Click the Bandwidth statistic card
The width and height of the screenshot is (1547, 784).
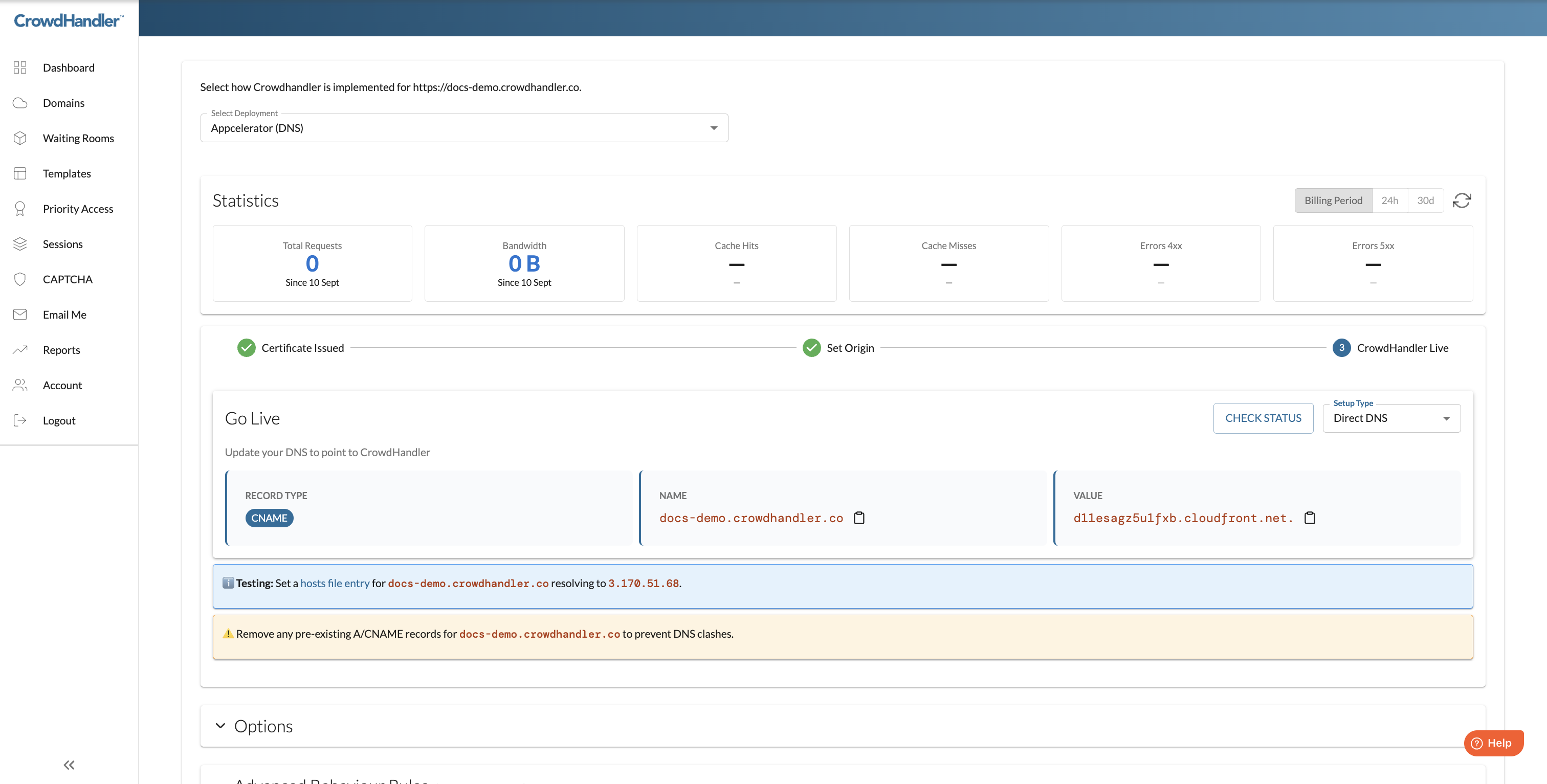pos(524,263)
